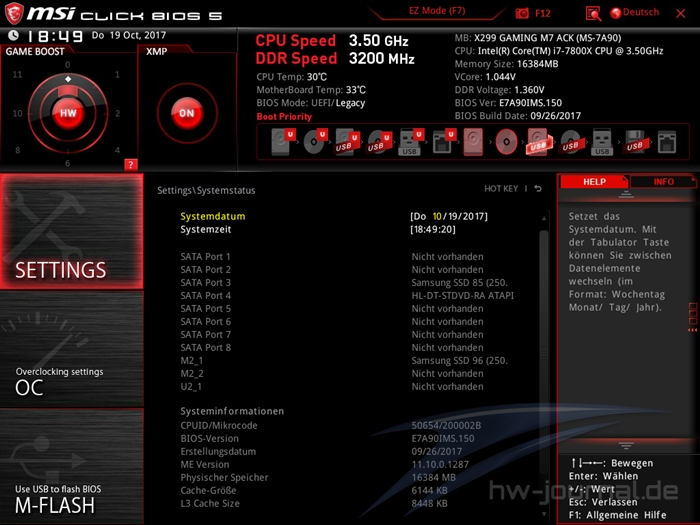Turn off the XMP ON button
Viewport: 700px width, 525px height.
[187, 113]
